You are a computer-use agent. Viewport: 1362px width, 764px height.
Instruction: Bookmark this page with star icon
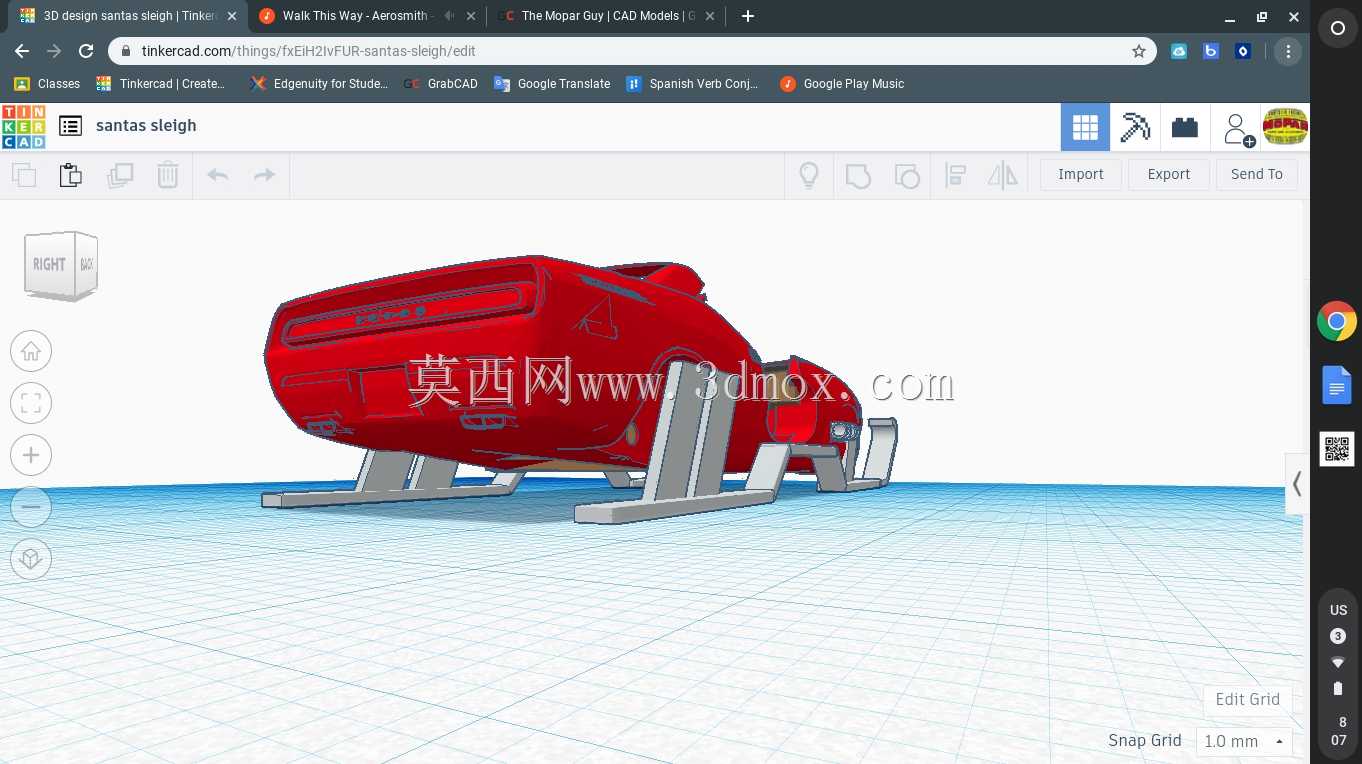click(x=1138, y=51)
